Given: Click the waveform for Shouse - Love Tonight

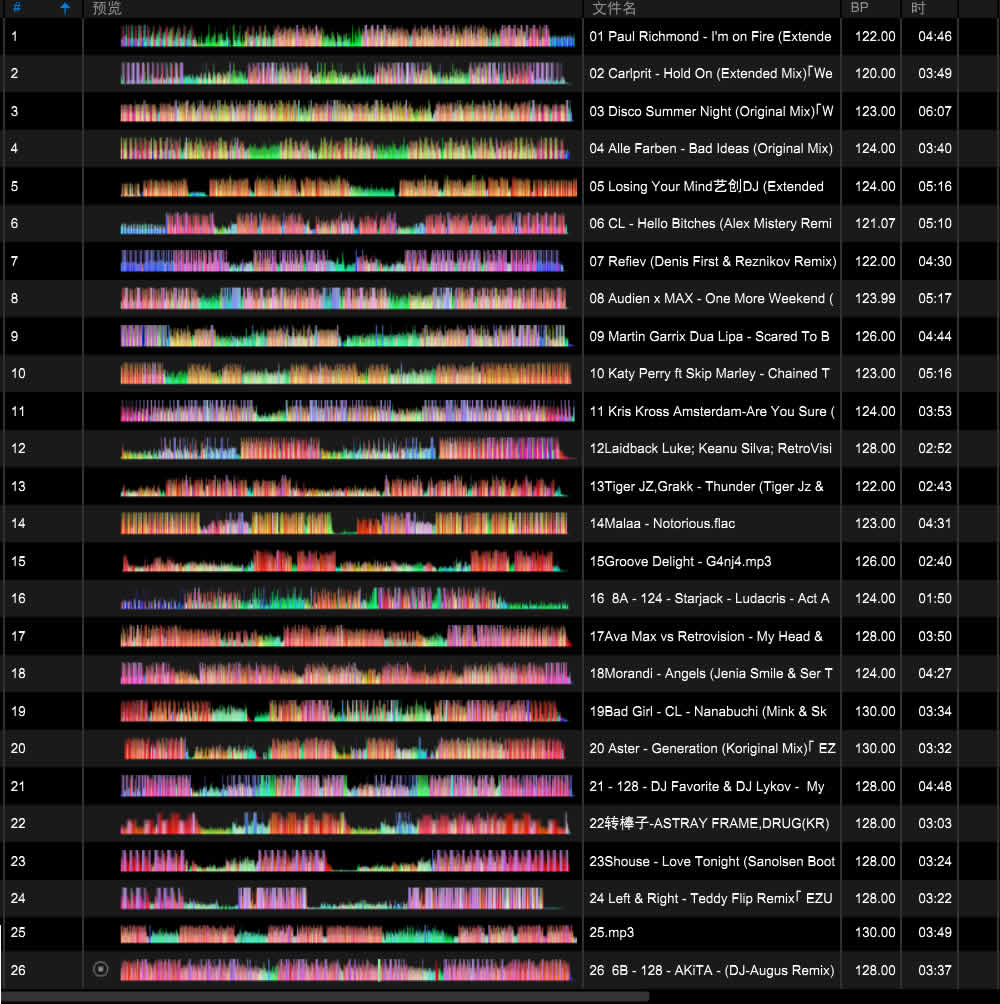Looking at the screenshot, I should [x=344, y=861].
